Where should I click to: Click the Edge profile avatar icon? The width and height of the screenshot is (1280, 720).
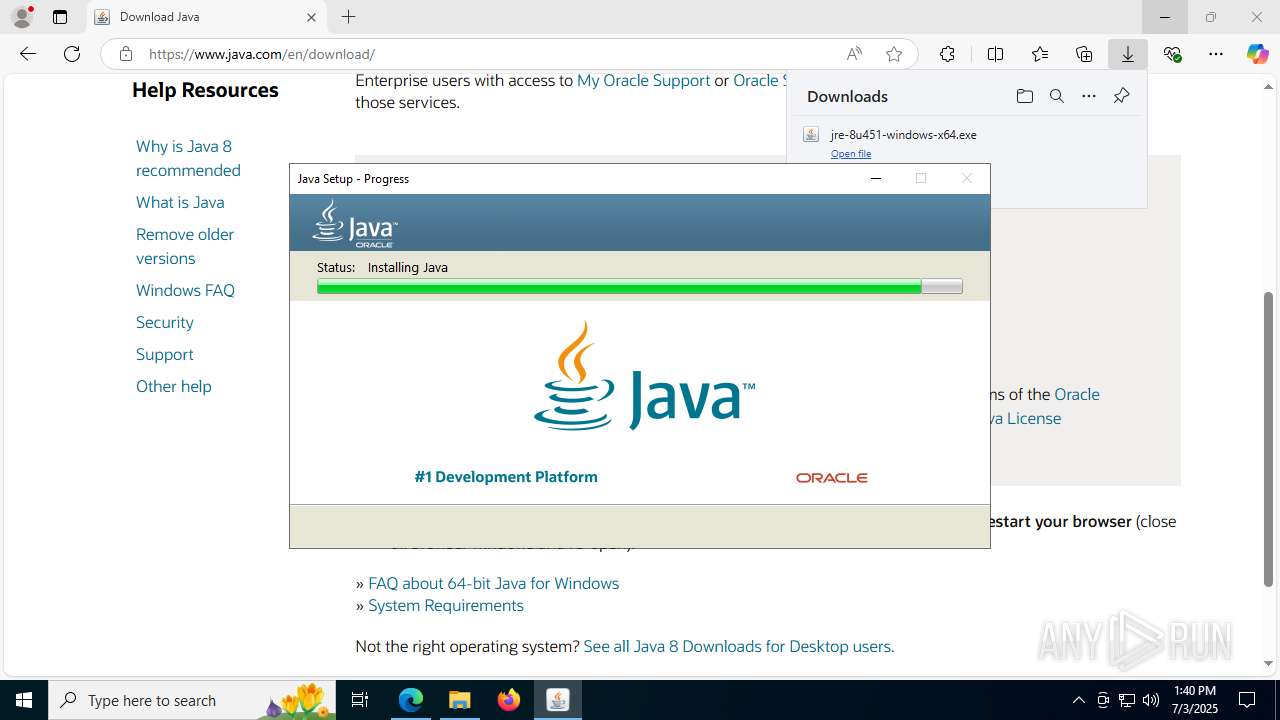tap(22, 17)
